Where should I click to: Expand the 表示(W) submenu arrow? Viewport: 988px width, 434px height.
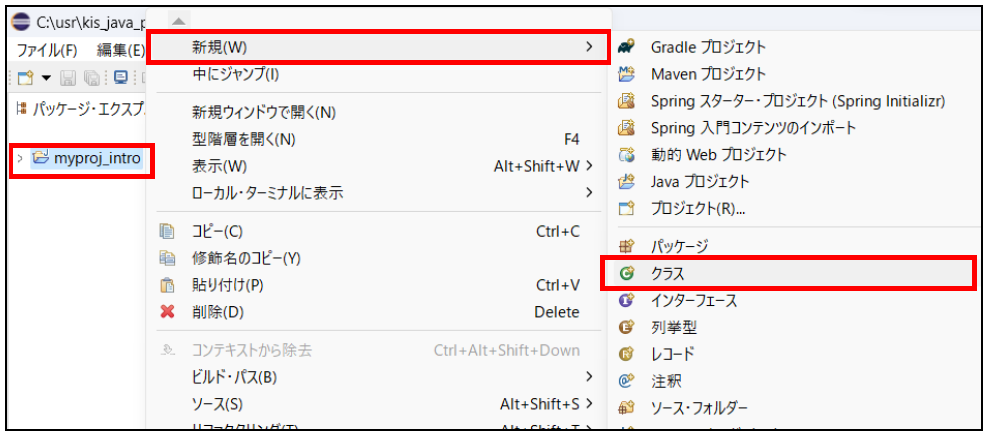click(589, 166)
